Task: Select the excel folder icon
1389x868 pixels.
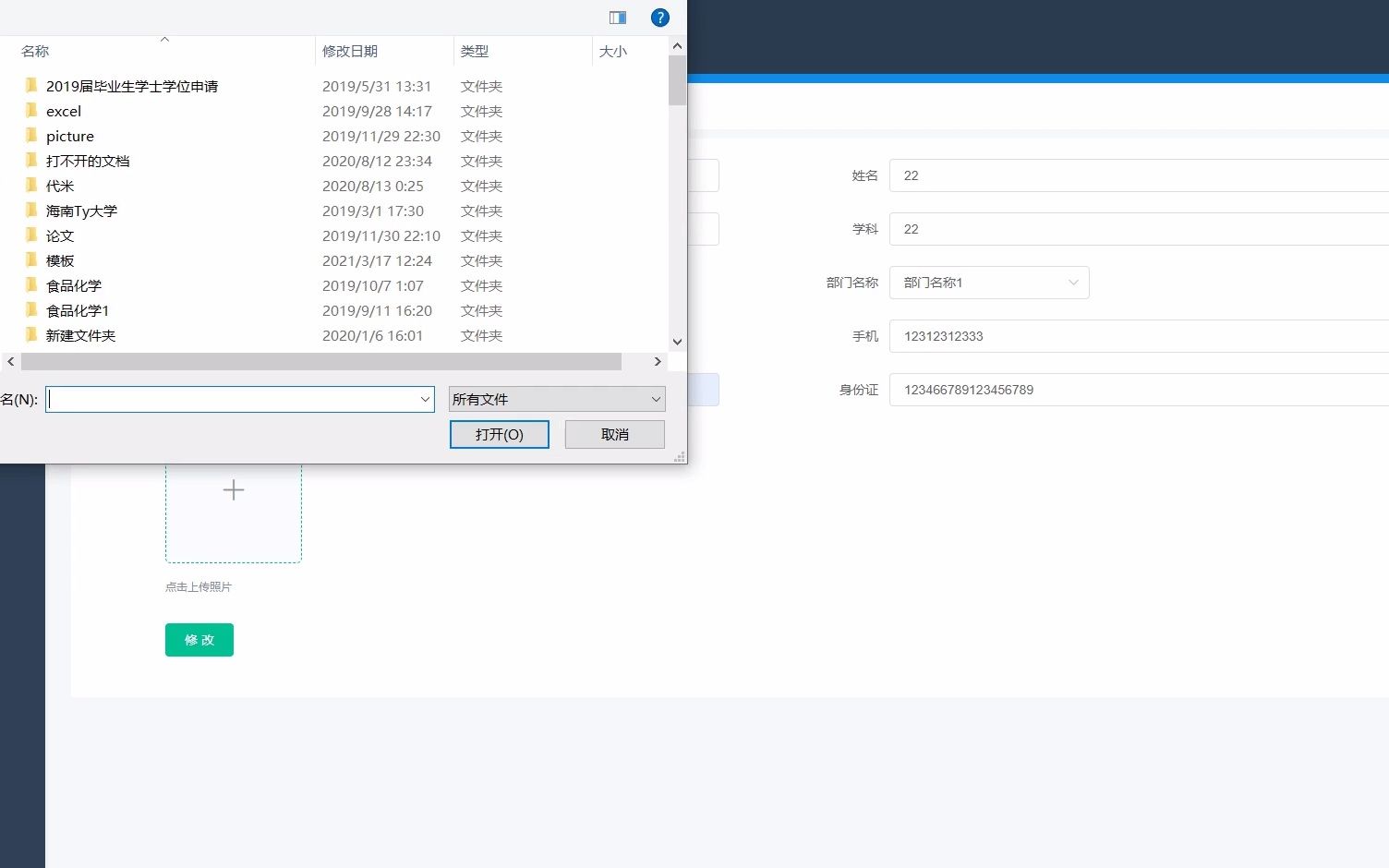Action: [31, 110]
